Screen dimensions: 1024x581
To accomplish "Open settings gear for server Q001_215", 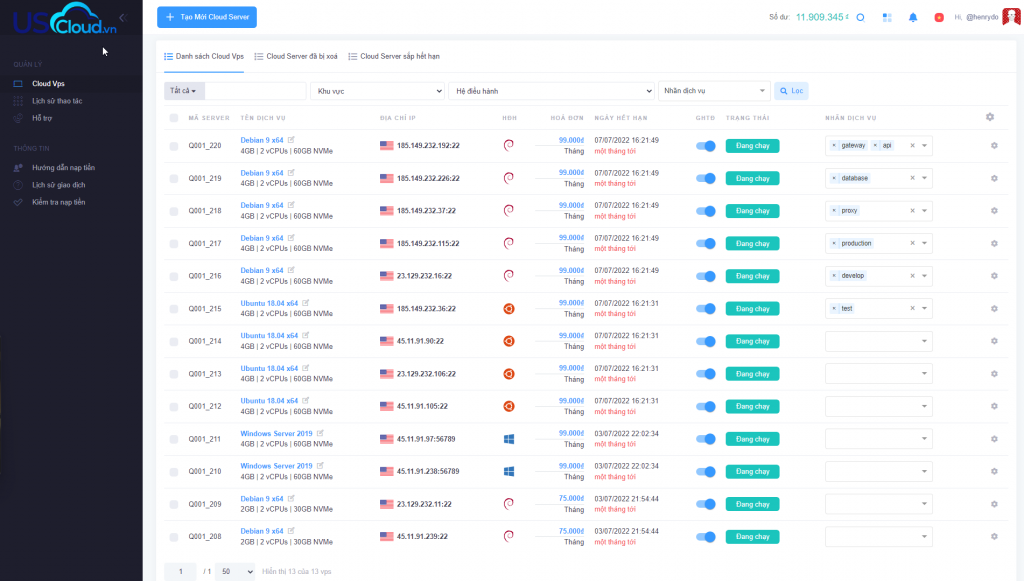I will pyautogui.click(x=994, y=308).
